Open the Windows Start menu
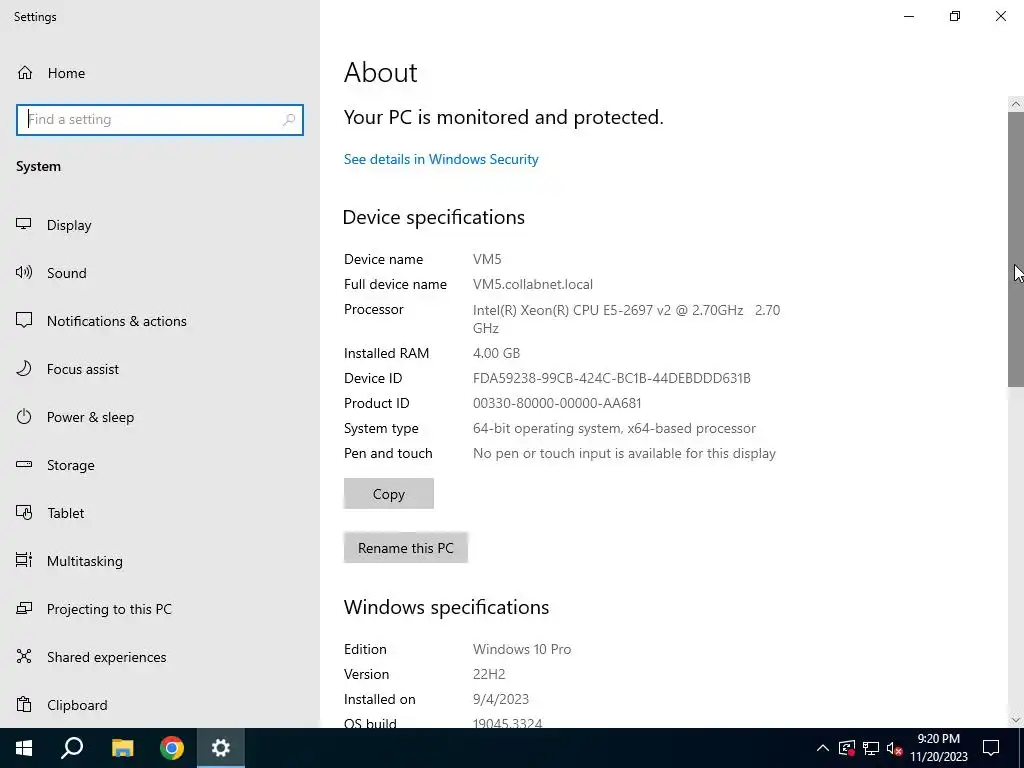1024x768 pixels. [x=24, y=748]
